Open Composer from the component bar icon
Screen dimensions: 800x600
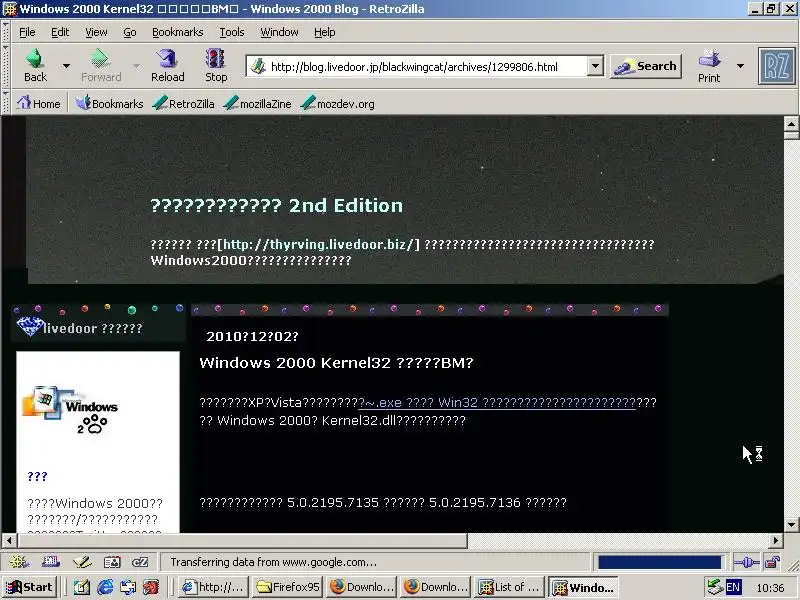coord(82,562)
